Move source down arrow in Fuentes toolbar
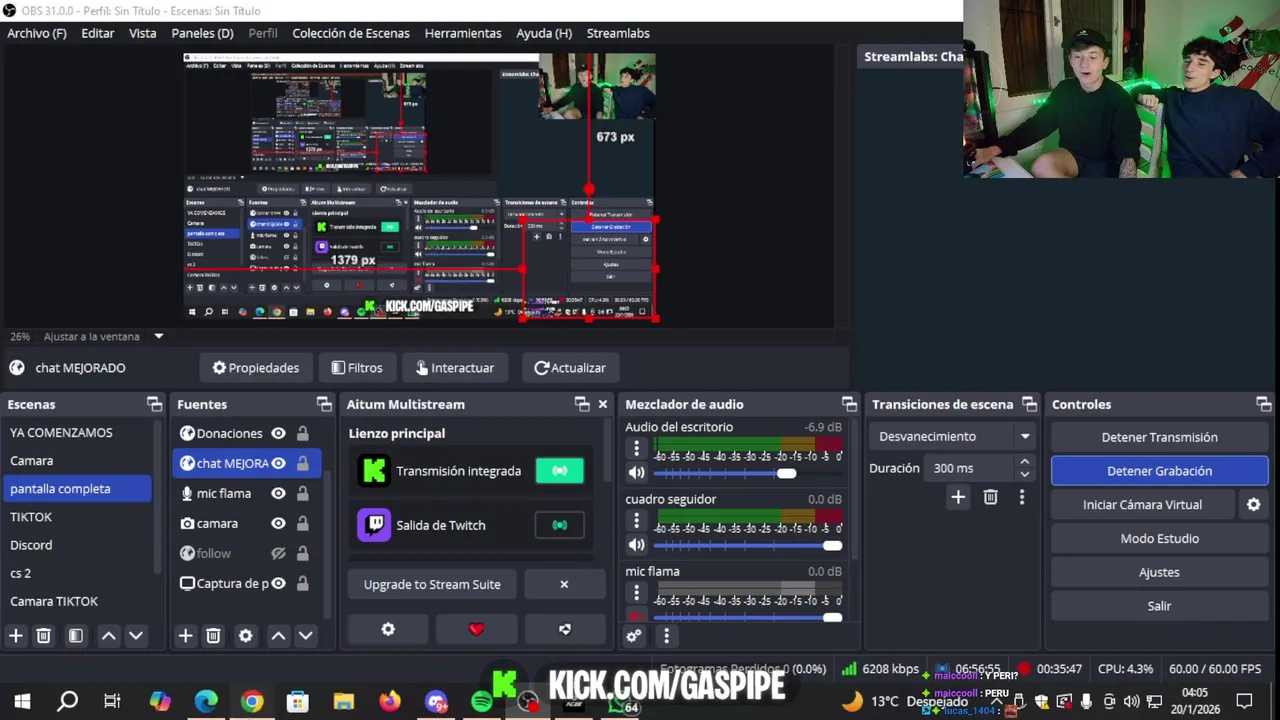The height and width of the screenshot is (720, 1280). coord(306,636)
